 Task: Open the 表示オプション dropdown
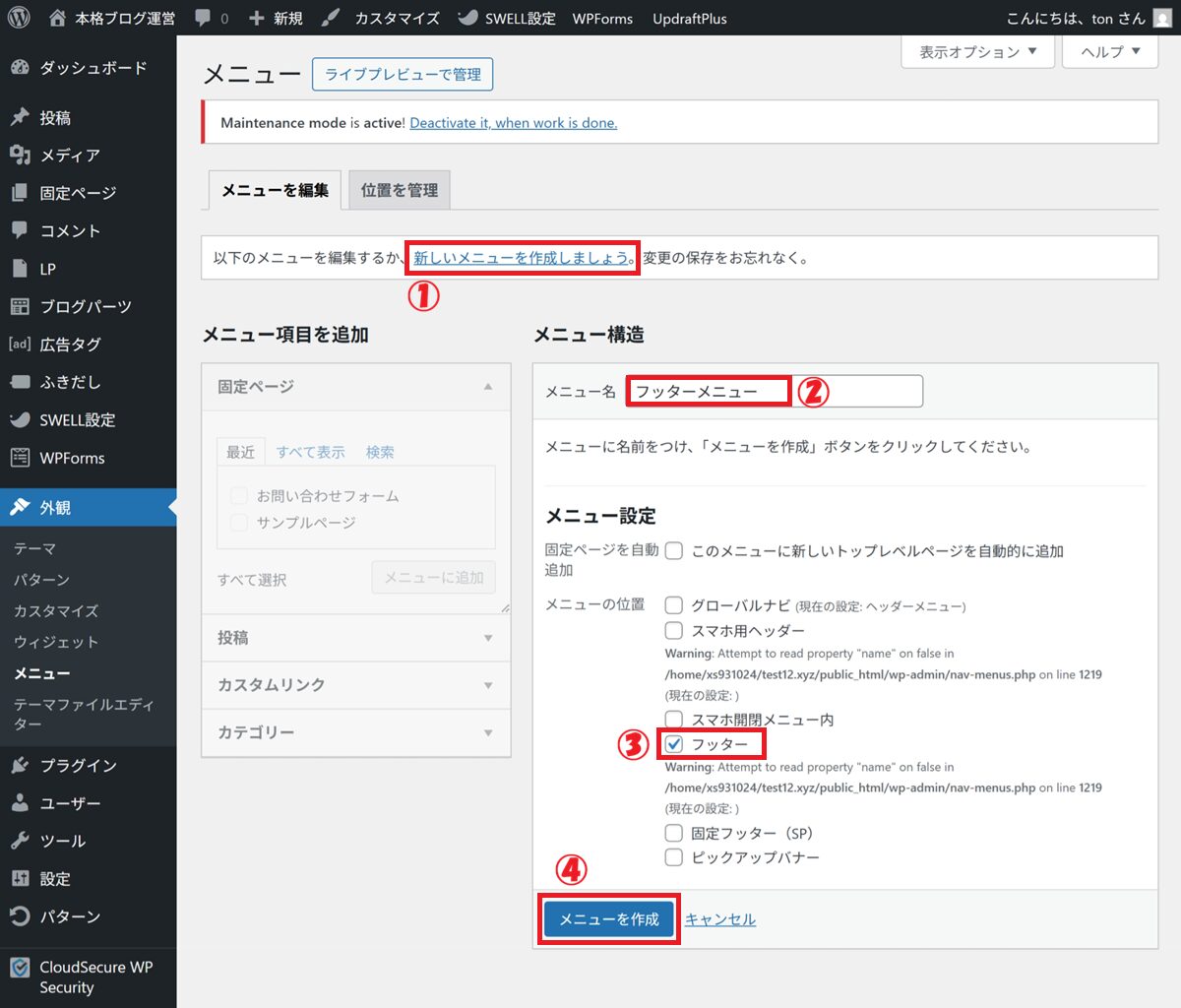(977, 52)
